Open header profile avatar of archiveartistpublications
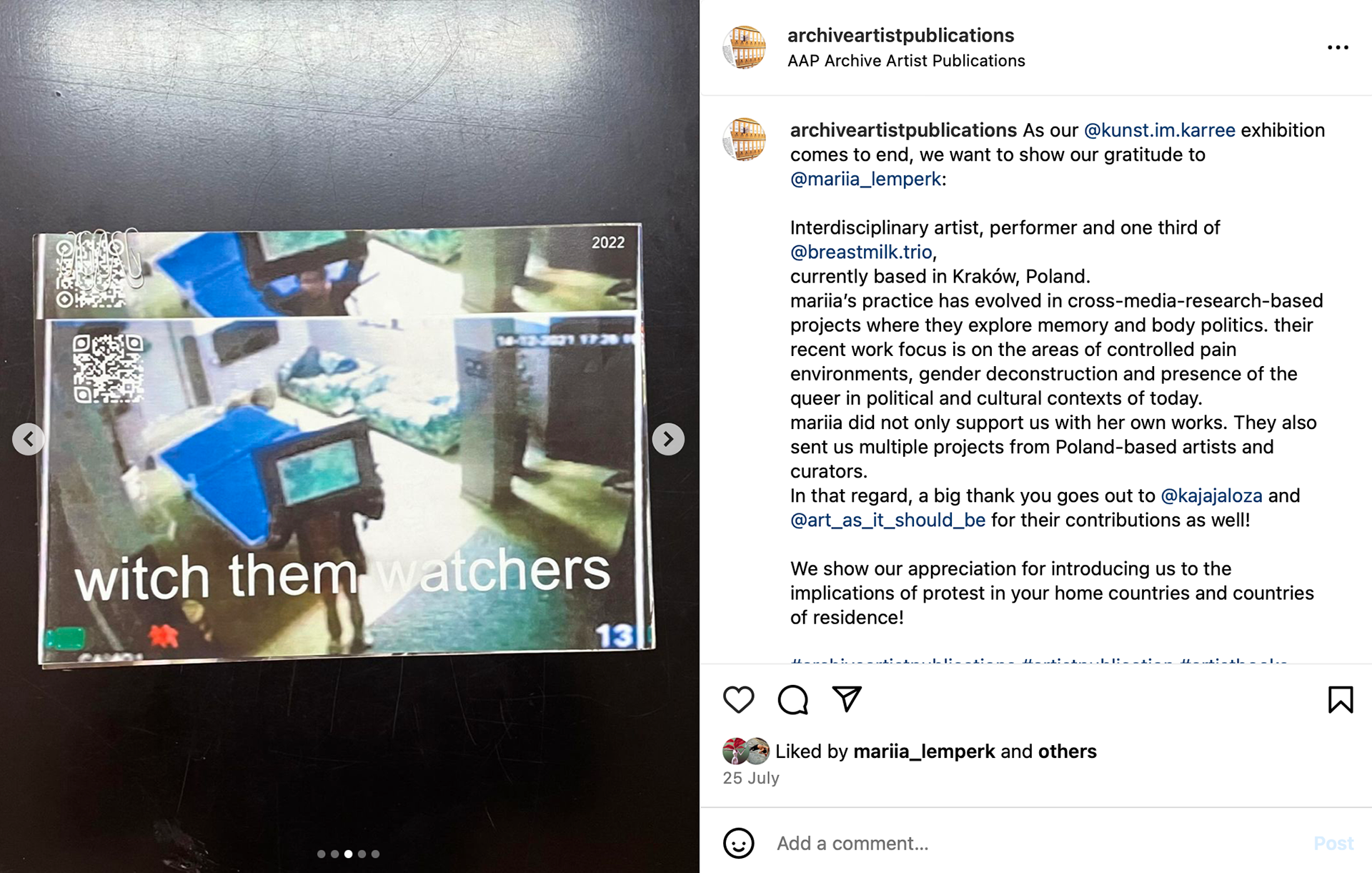 coord(744,47)
